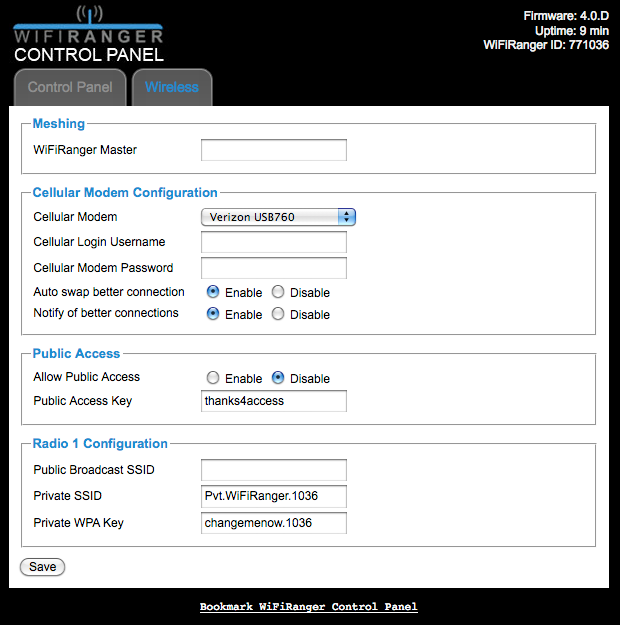
Task: Save the wireless settings
Action: (42, 567)
